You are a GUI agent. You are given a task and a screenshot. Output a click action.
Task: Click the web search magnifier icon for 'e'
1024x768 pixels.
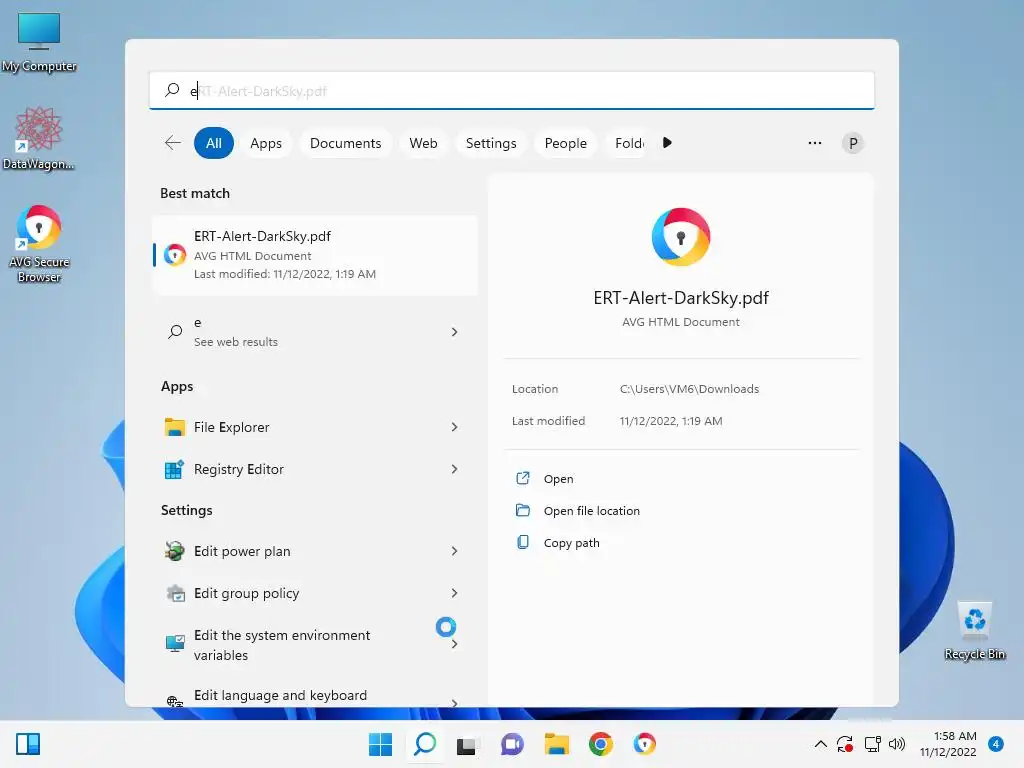[175, 332]
